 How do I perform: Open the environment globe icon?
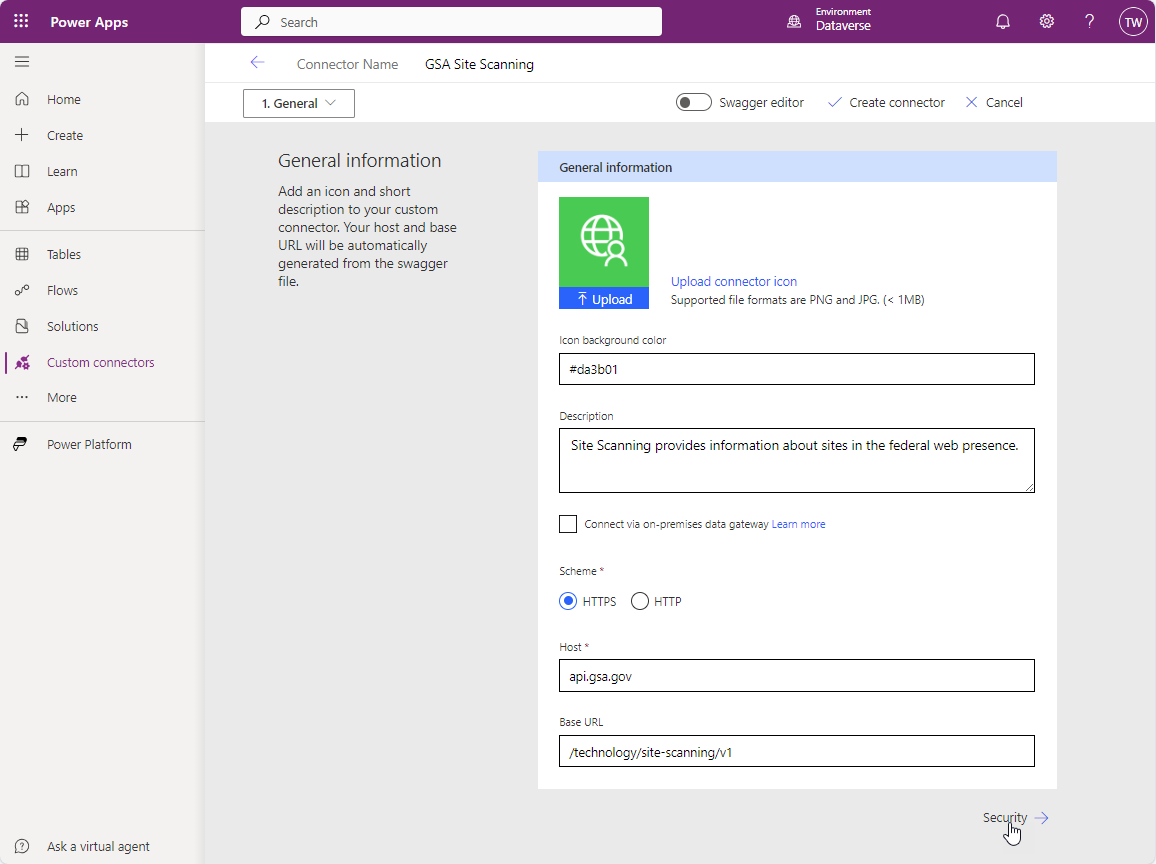pyautogui.click(x=794, y=21)
